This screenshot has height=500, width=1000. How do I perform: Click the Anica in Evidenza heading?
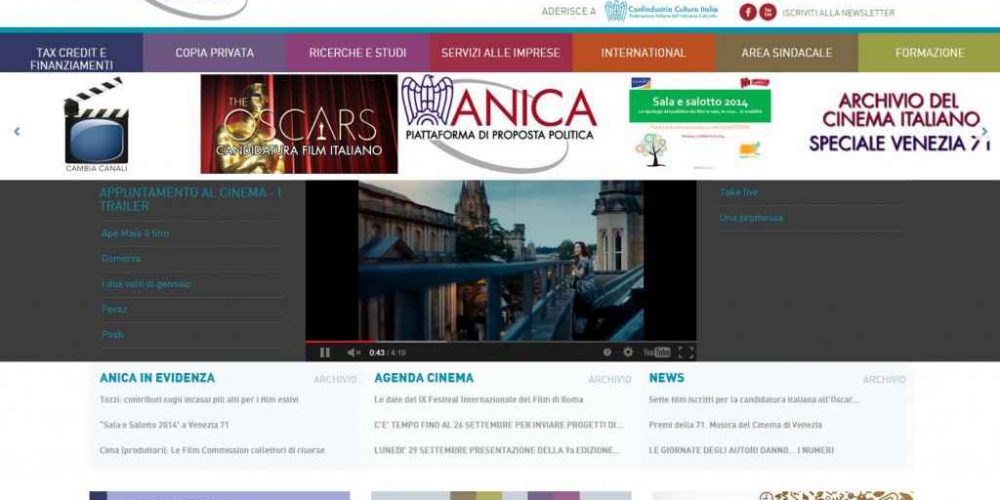tap(157, 378)
